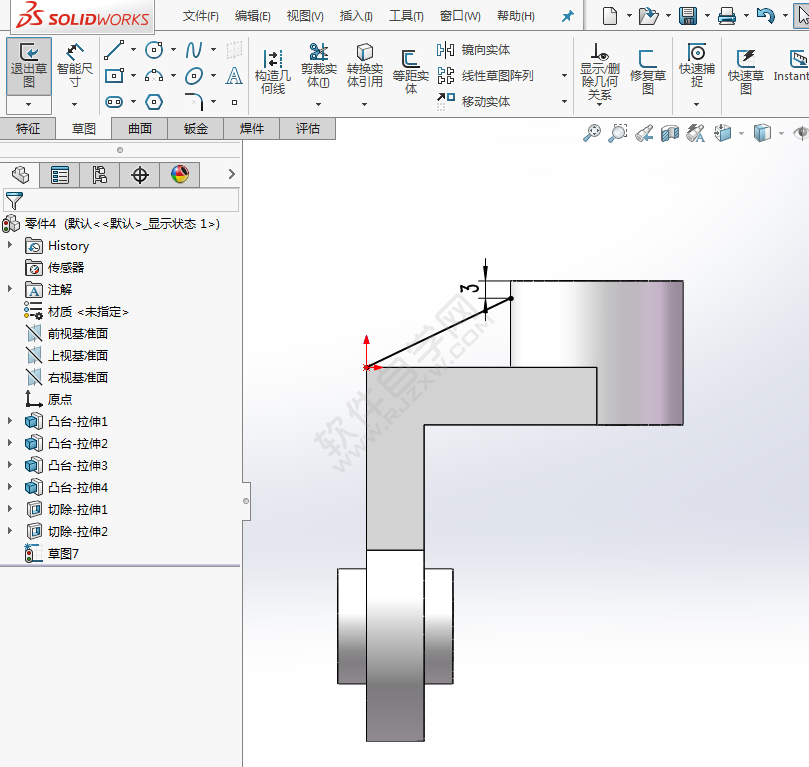Select 草图7 in the feature tree
Screen dimensions: 809x767
[64, 553]
